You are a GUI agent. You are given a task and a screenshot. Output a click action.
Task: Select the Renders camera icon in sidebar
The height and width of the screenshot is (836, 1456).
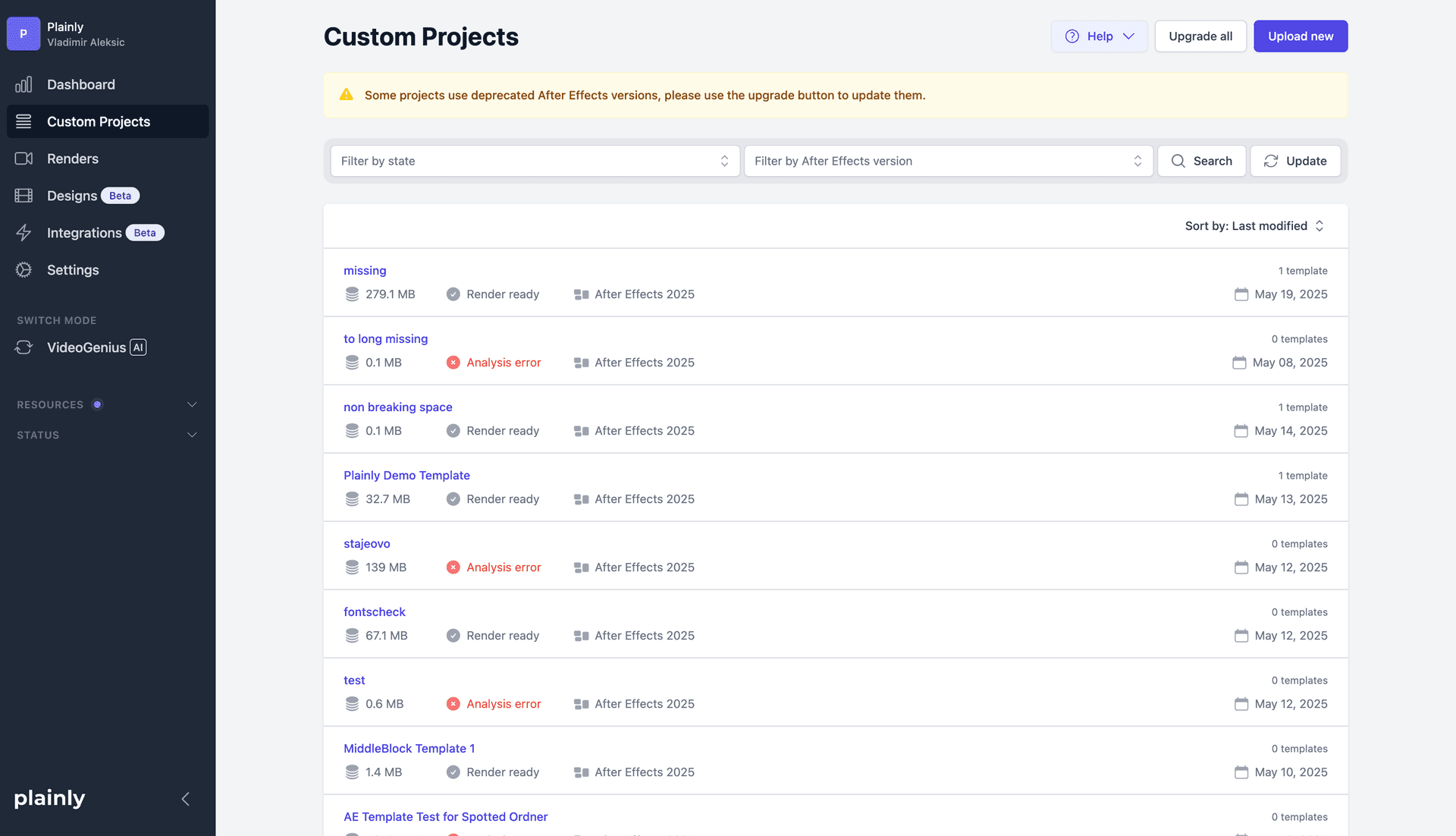[24, 158]
